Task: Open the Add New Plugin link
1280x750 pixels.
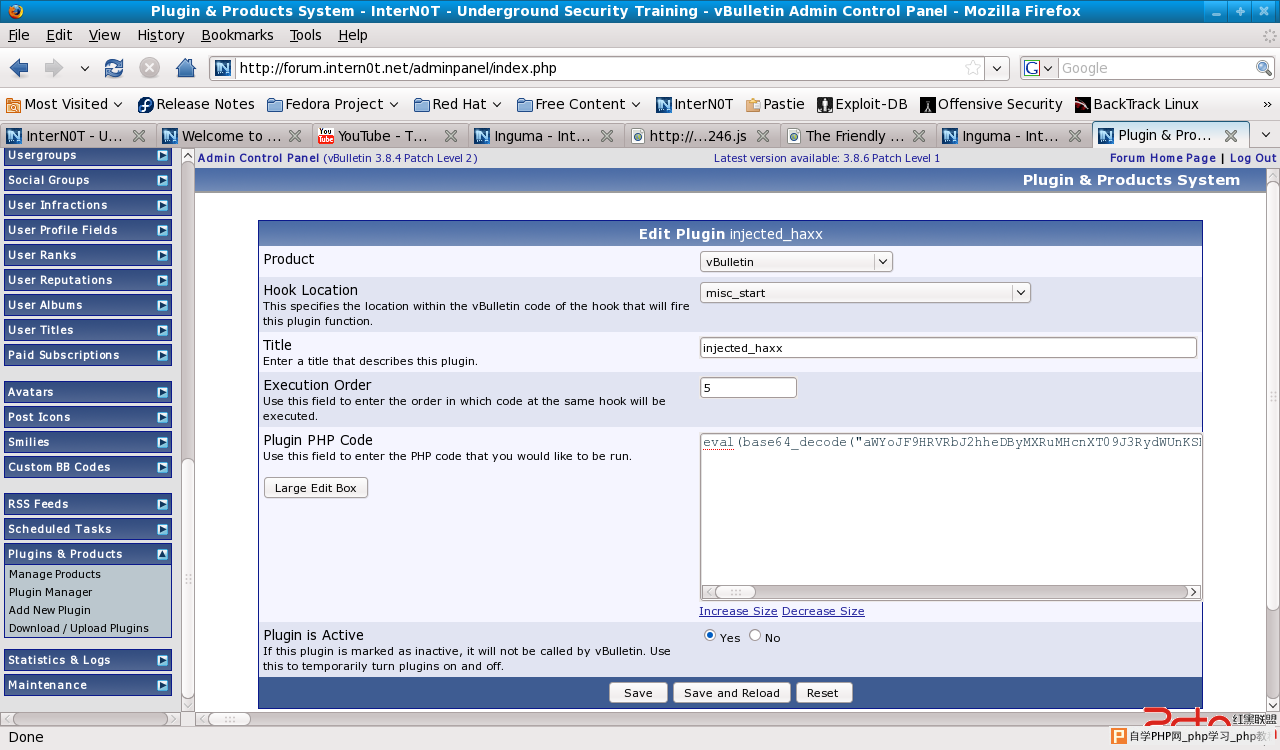Action: [50, 610]
